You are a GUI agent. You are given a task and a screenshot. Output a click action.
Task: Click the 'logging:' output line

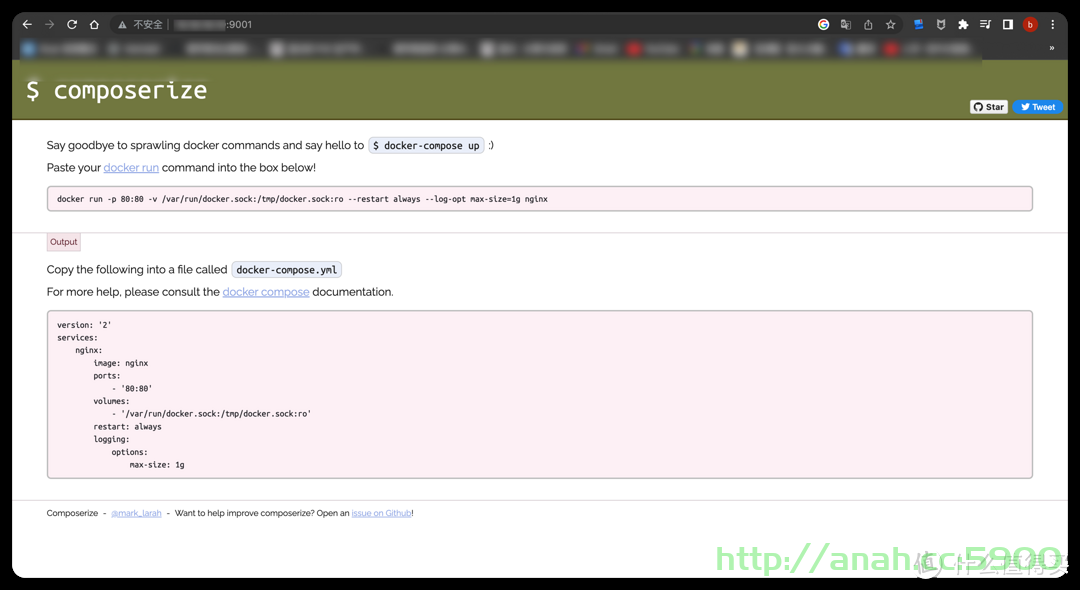pyautogui.click(x=112, y=439)
